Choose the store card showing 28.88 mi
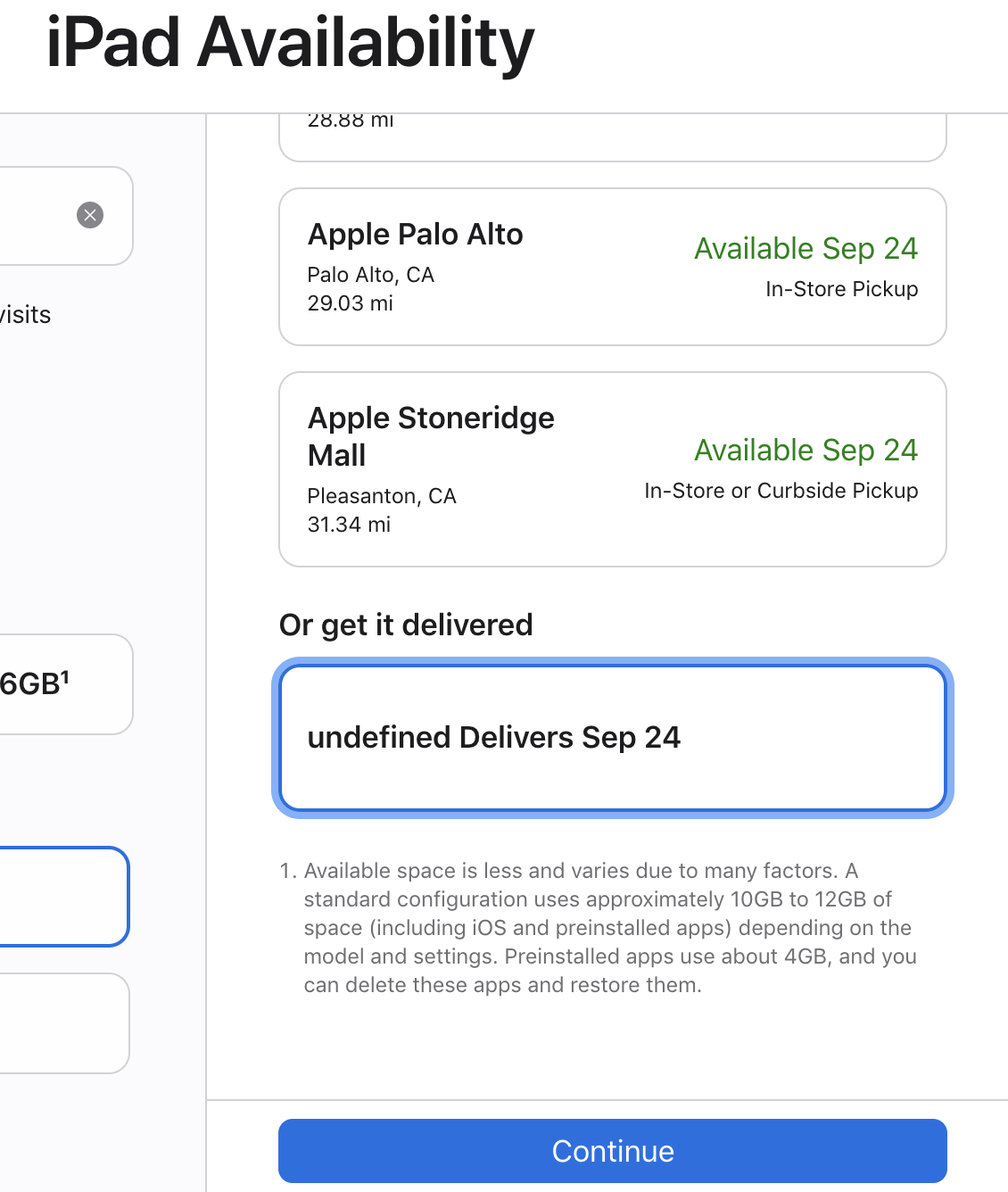The image size is (1008, 1192). coord(612,137)
